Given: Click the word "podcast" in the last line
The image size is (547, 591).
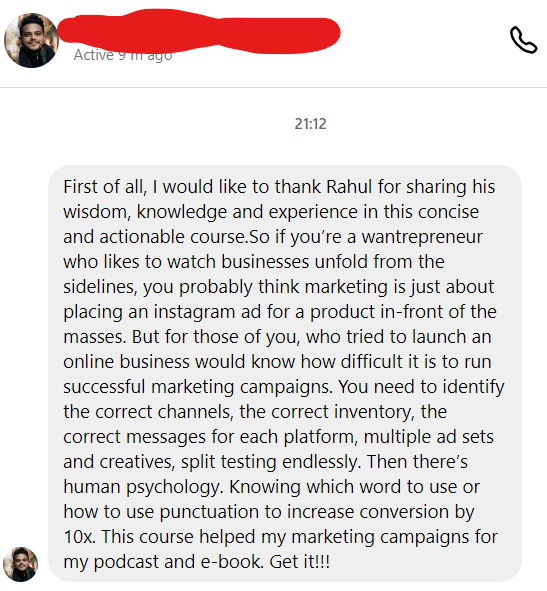Looking at the screenshot, I should [x=126, y=562].
